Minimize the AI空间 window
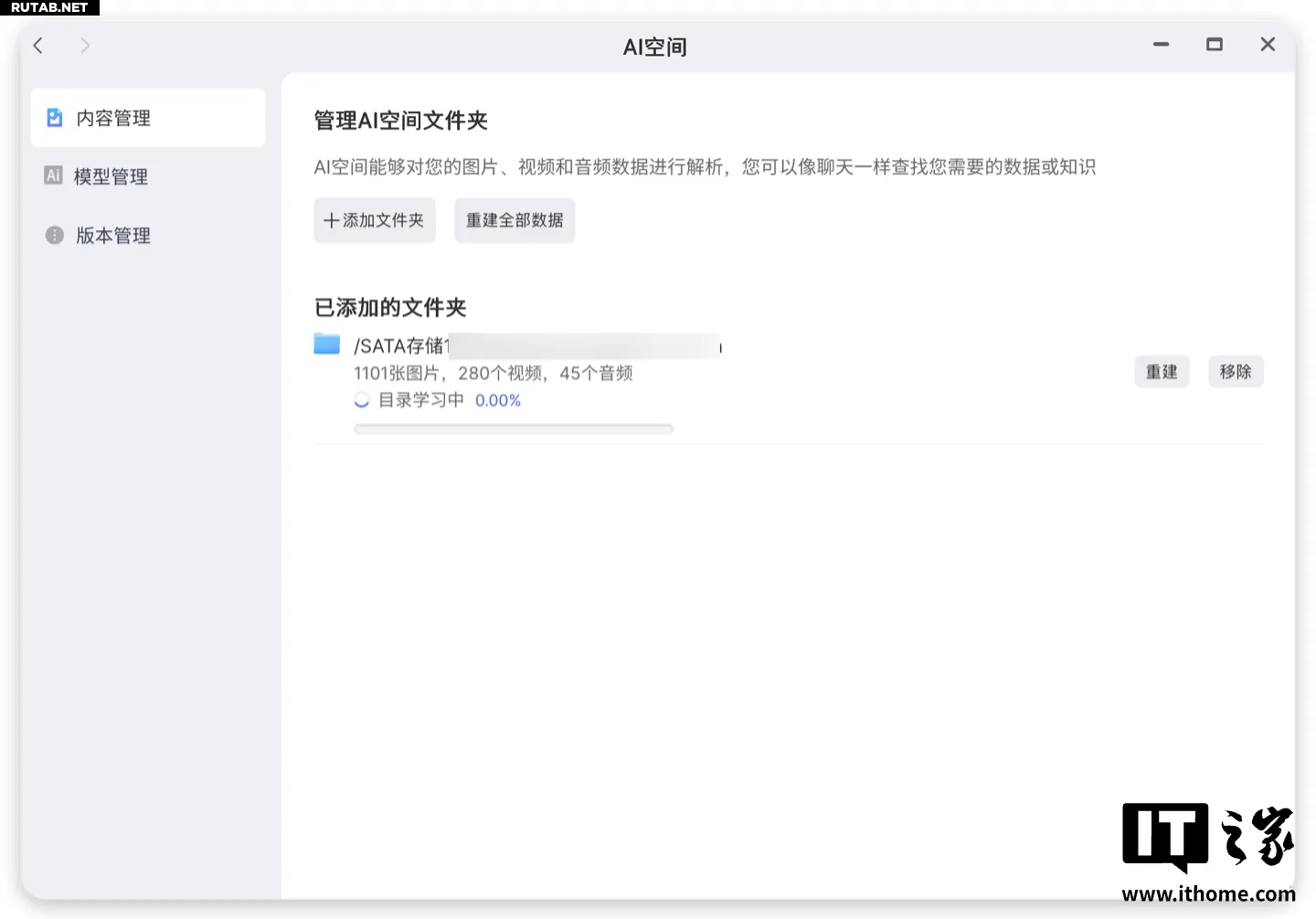 [1161, 45]
